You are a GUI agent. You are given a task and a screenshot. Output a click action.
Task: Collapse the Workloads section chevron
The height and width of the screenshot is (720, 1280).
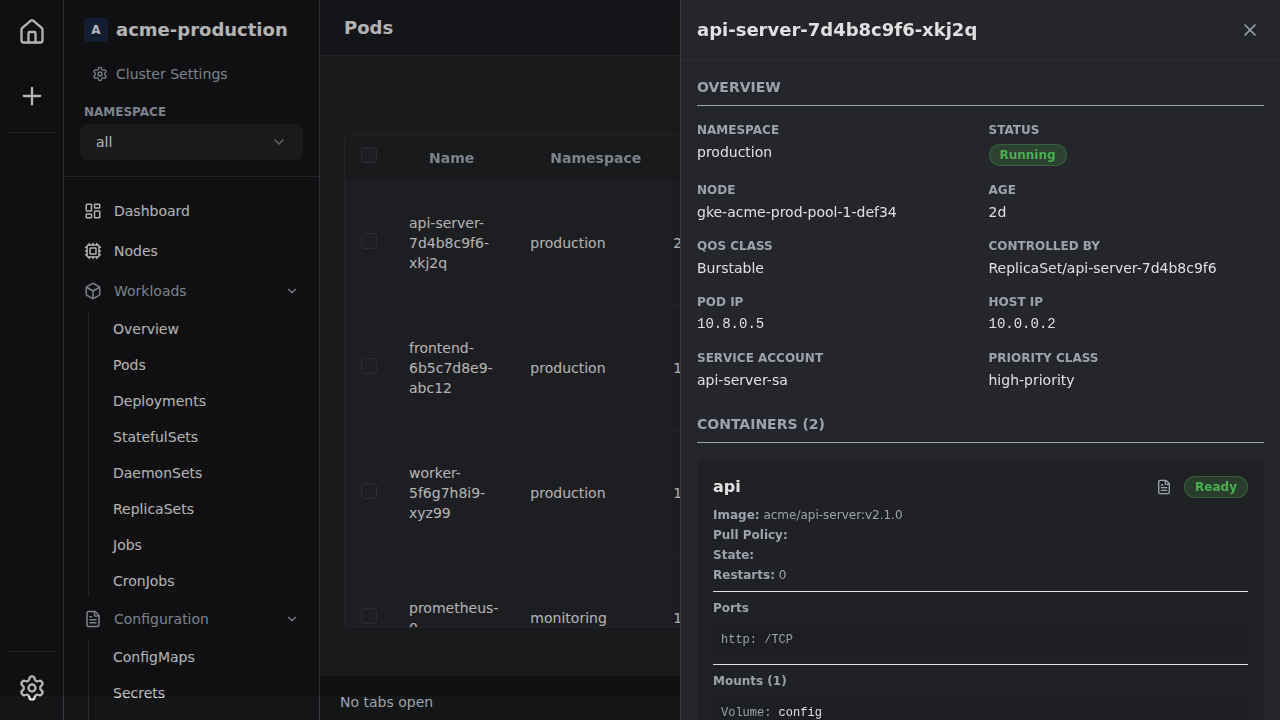click(x=292, y=291)
